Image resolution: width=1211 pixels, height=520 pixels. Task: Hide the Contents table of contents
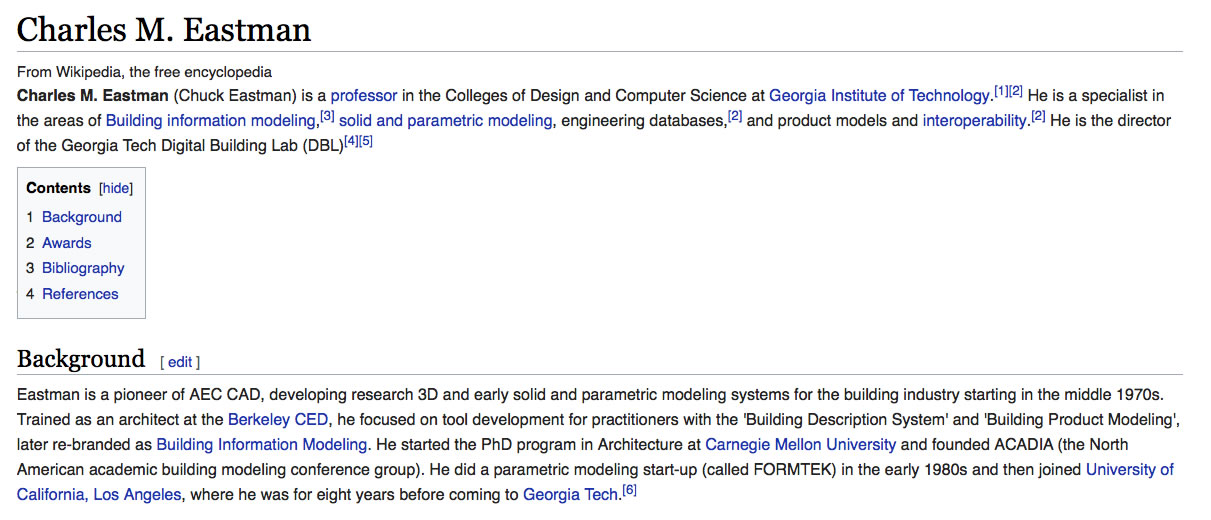tap(116, 188)
